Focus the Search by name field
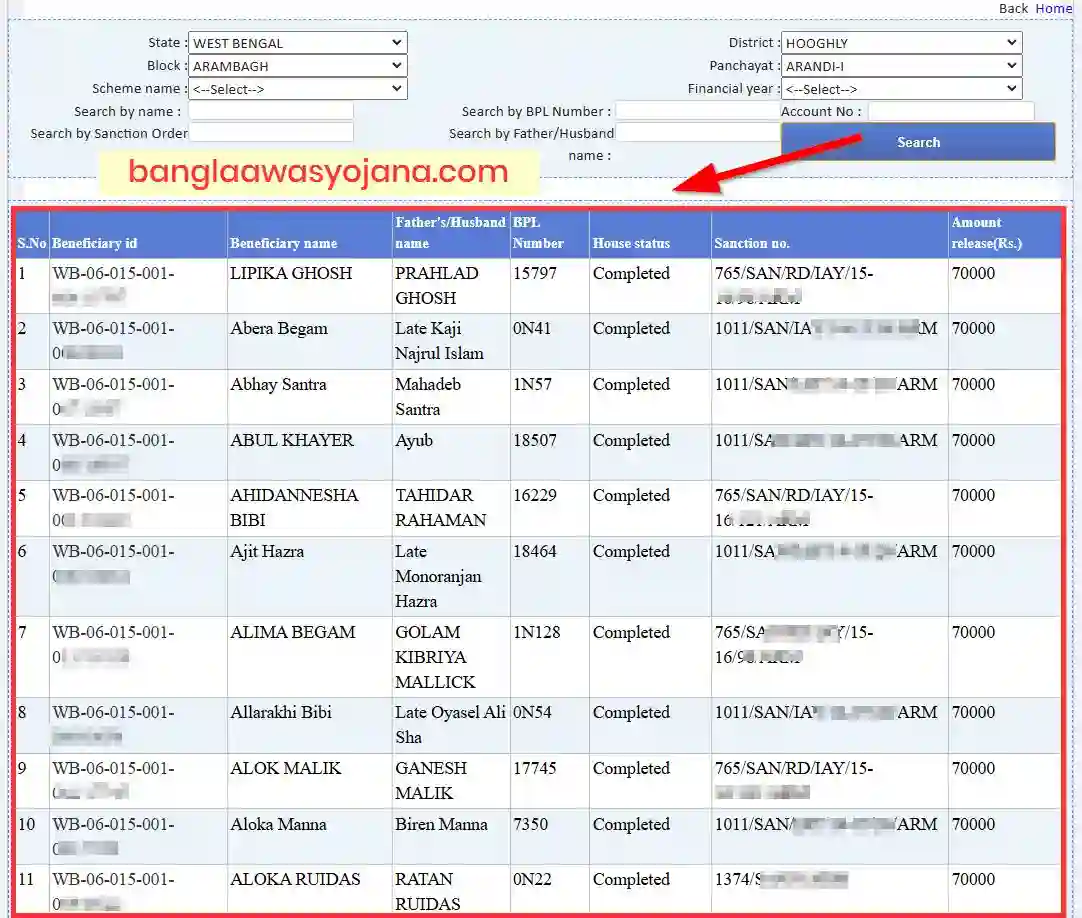The width and height of the screenshot is (1082, 918). 271,110
